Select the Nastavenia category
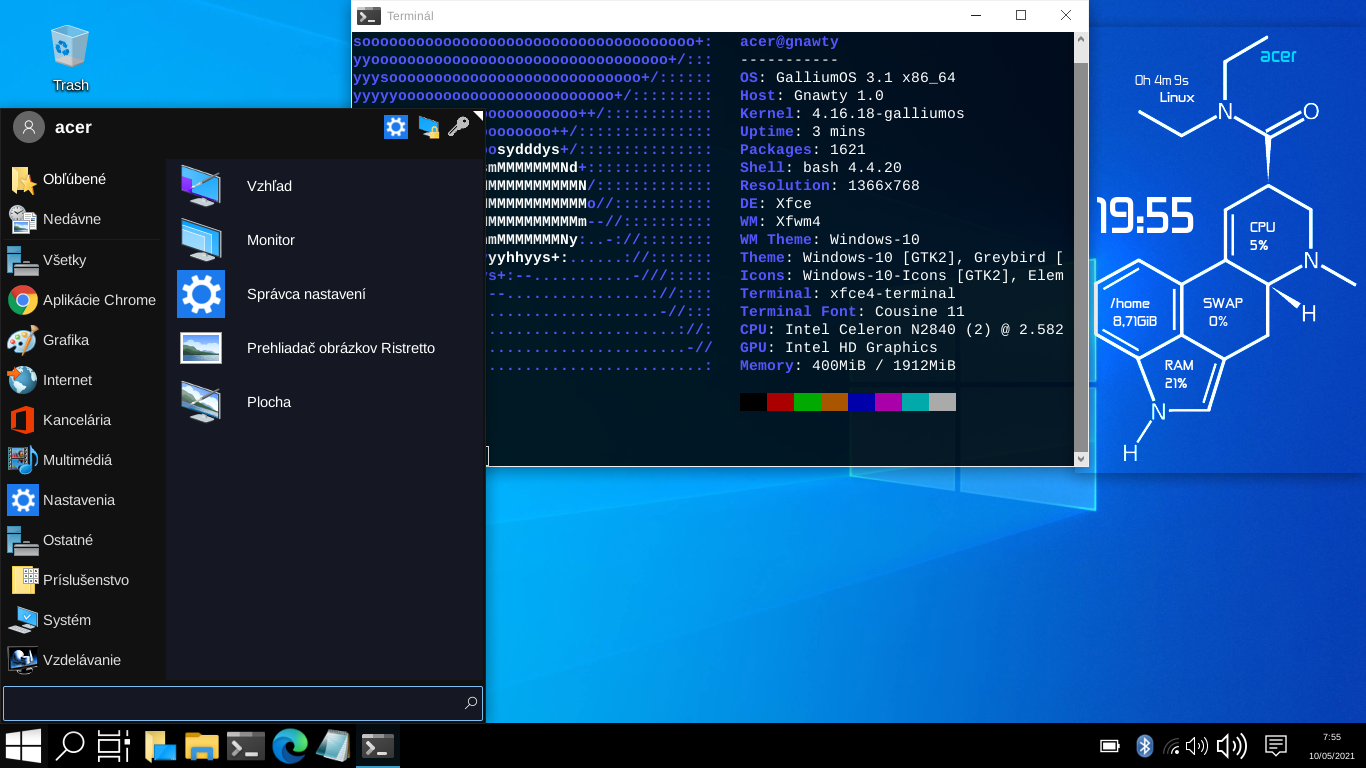The width and height of the screenshot is (1366, 768). point(78,500)
